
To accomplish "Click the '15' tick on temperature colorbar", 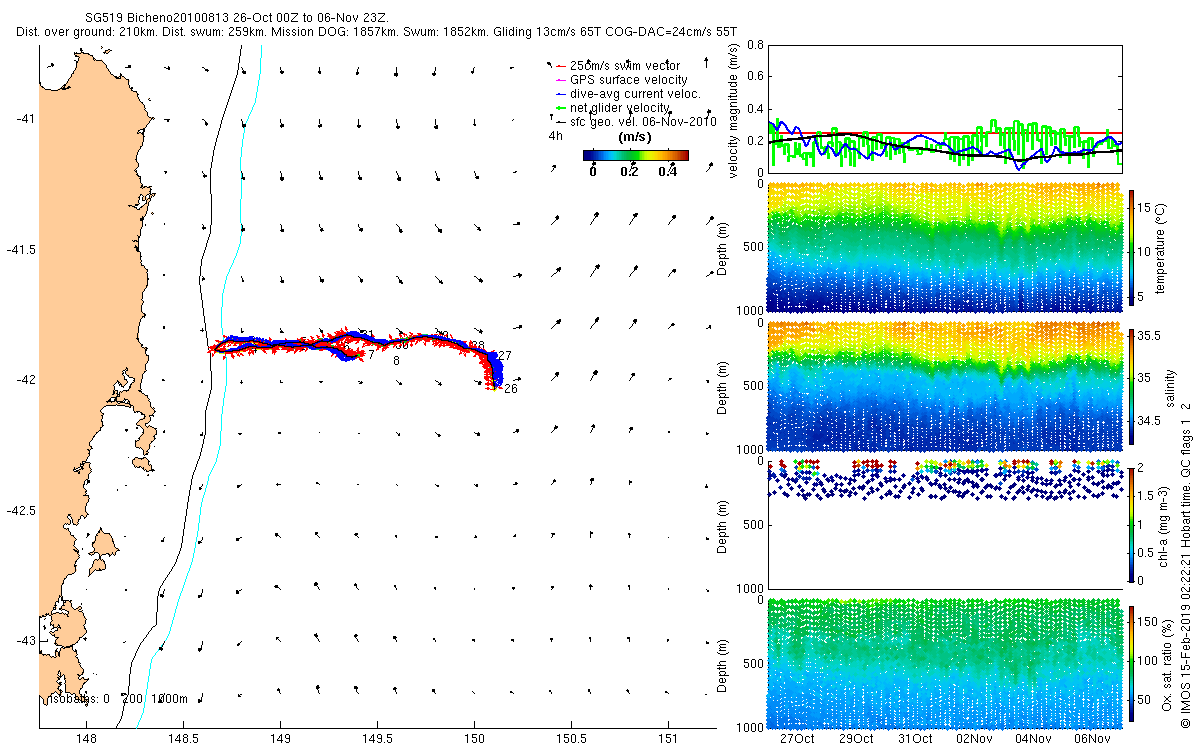I will coord(1144,208).
